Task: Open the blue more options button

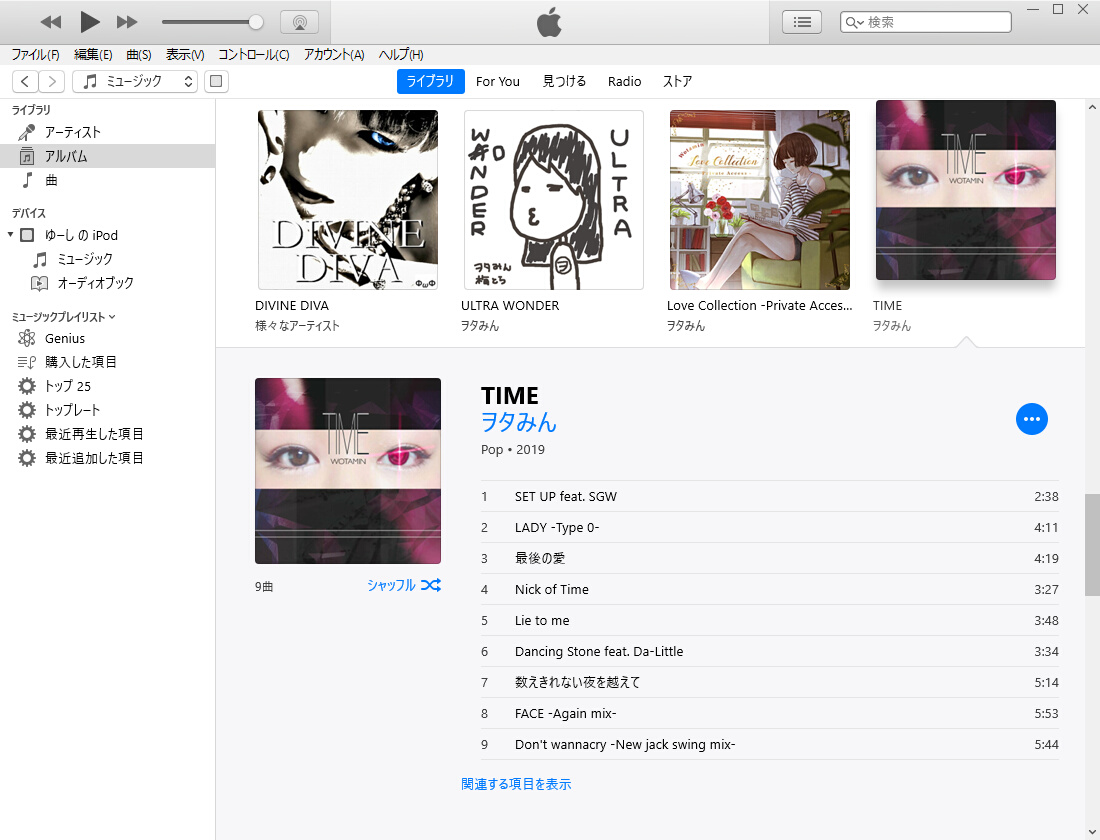Action: [x=1031, y=419]
